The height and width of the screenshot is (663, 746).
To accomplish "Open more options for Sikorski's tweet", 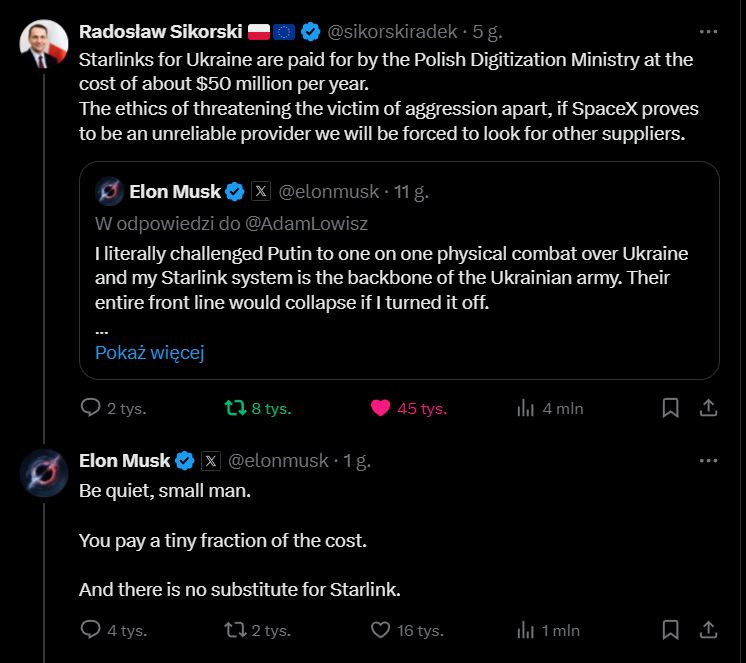I will pyautogui.click(x=707, y=31).
